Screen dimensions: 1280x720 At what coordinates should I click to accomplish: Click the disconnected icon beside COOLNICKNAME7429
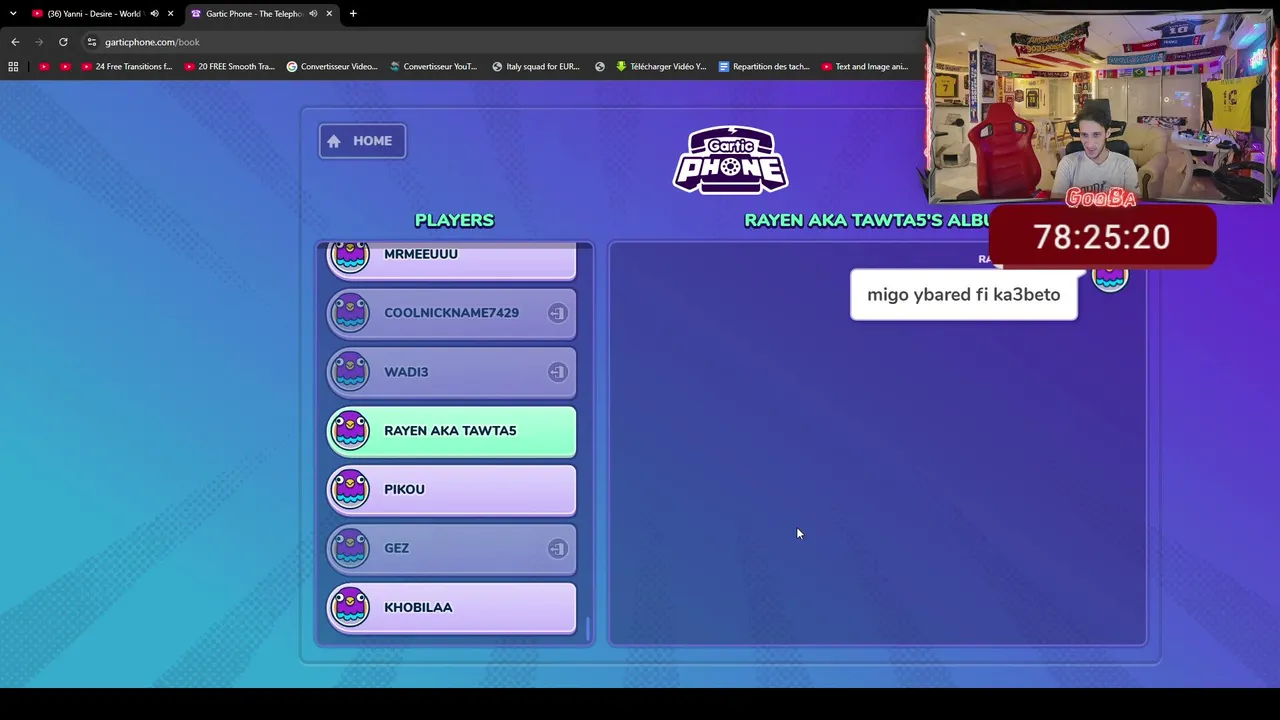pos(557,313)
